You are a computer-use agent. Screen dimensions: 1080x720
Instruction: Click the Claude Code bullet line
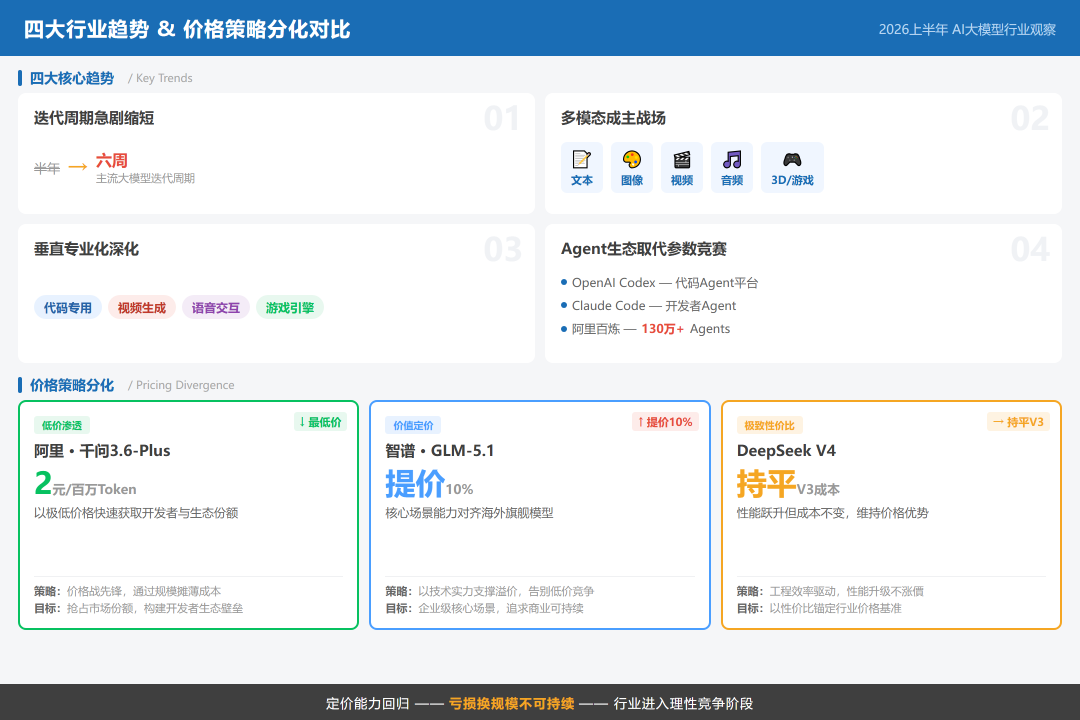point(649,305)
